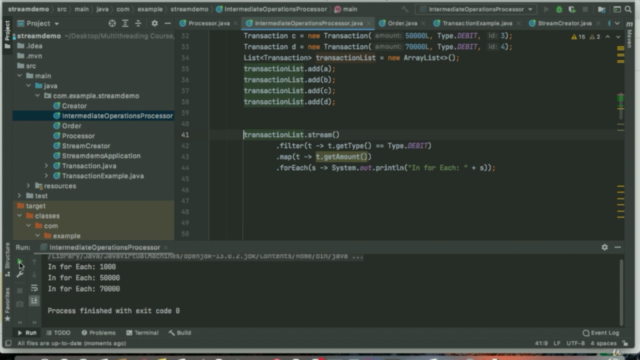
Task: Toggle soft-wrap icon in Run console
Action: click(34, 288)
